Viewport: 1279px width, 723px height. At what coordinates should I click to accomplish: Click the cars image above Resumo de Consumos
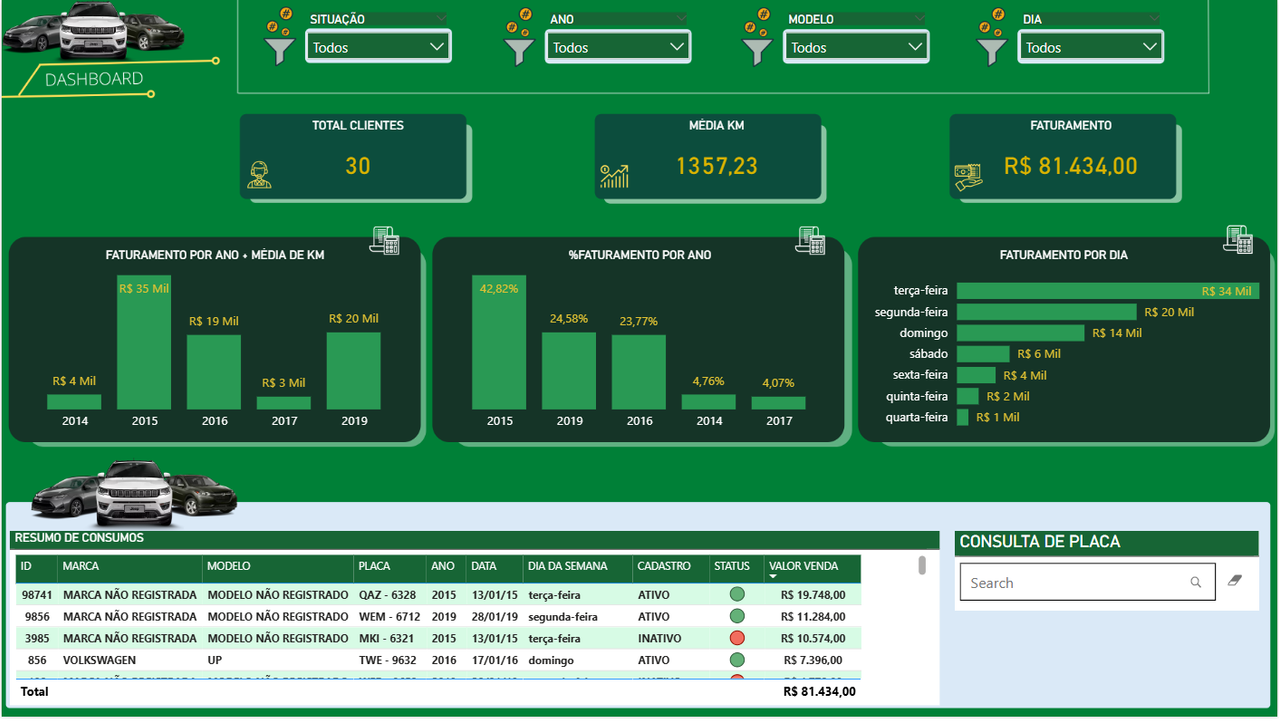134,492
